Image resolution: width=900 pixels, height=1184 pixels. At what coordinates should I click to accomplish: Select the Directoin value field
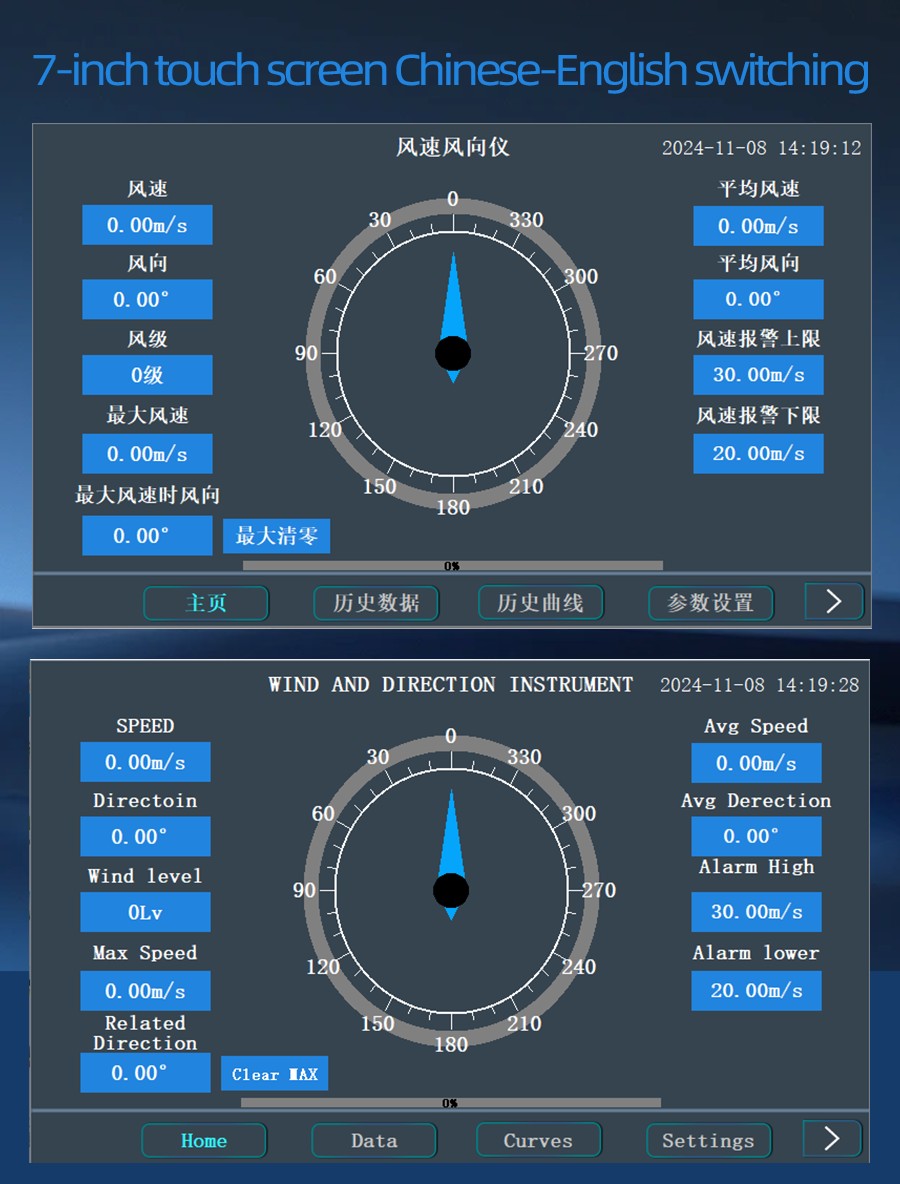click(x=145, y=837)
